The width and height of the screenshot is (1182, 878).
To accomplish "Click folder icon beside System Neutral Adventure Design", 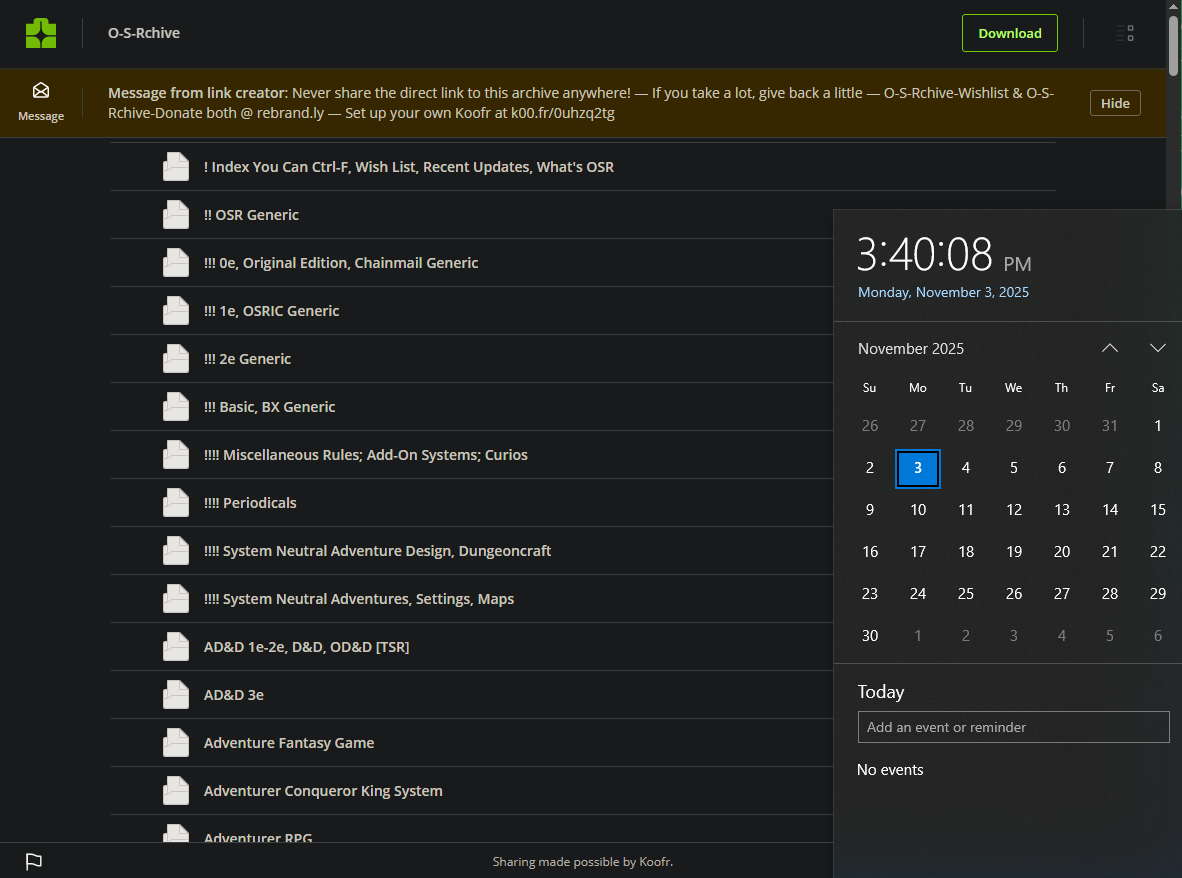I will click(x=176, y=550).
